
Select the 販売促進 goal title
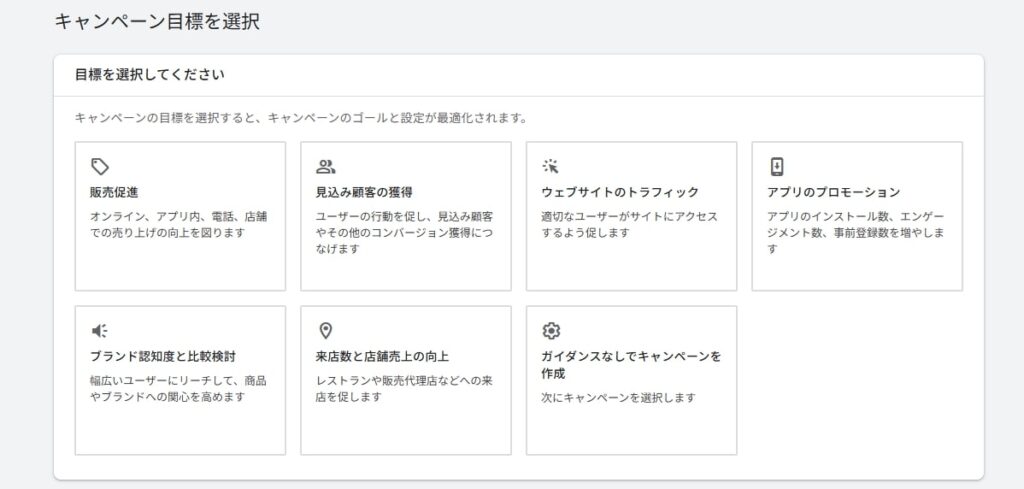pyautogui.click(x=114, y=192)
